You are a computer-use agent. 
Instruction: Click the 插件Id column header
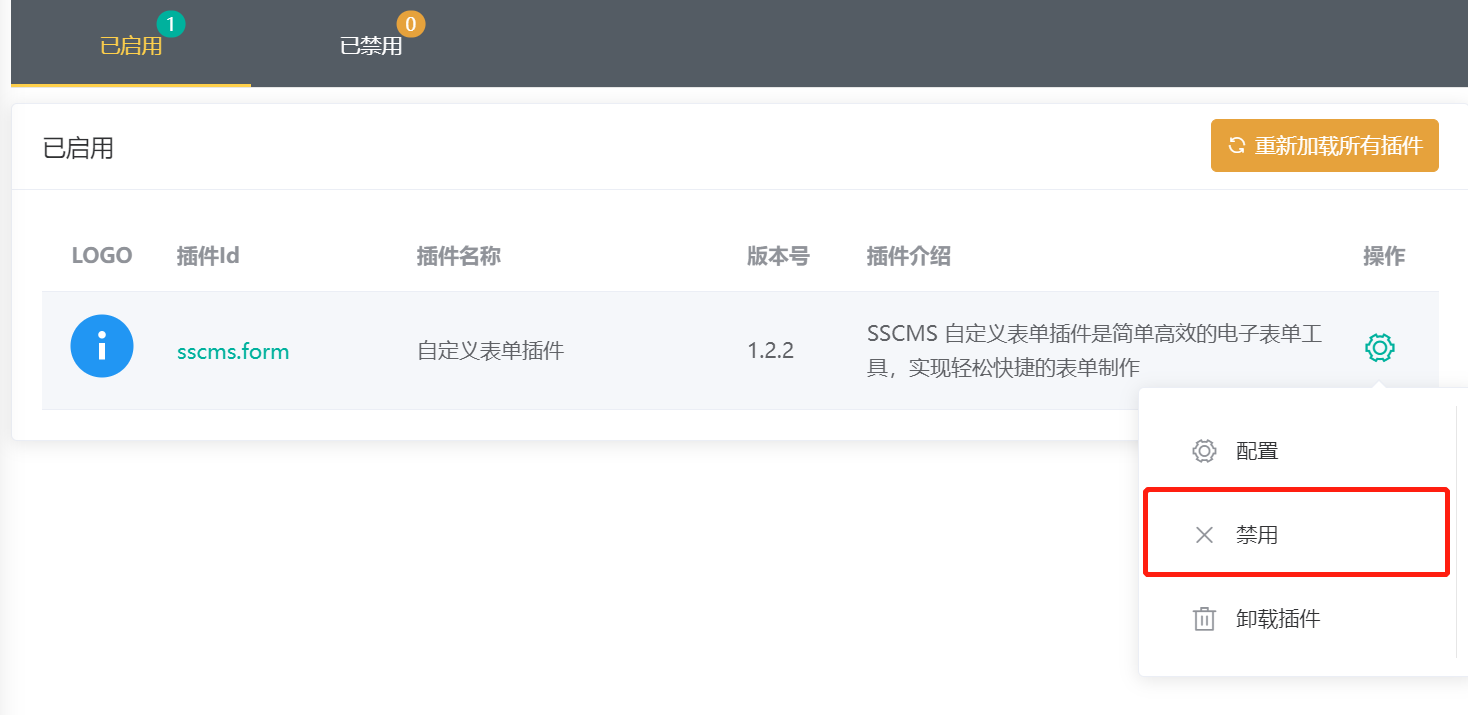[208, 256]
